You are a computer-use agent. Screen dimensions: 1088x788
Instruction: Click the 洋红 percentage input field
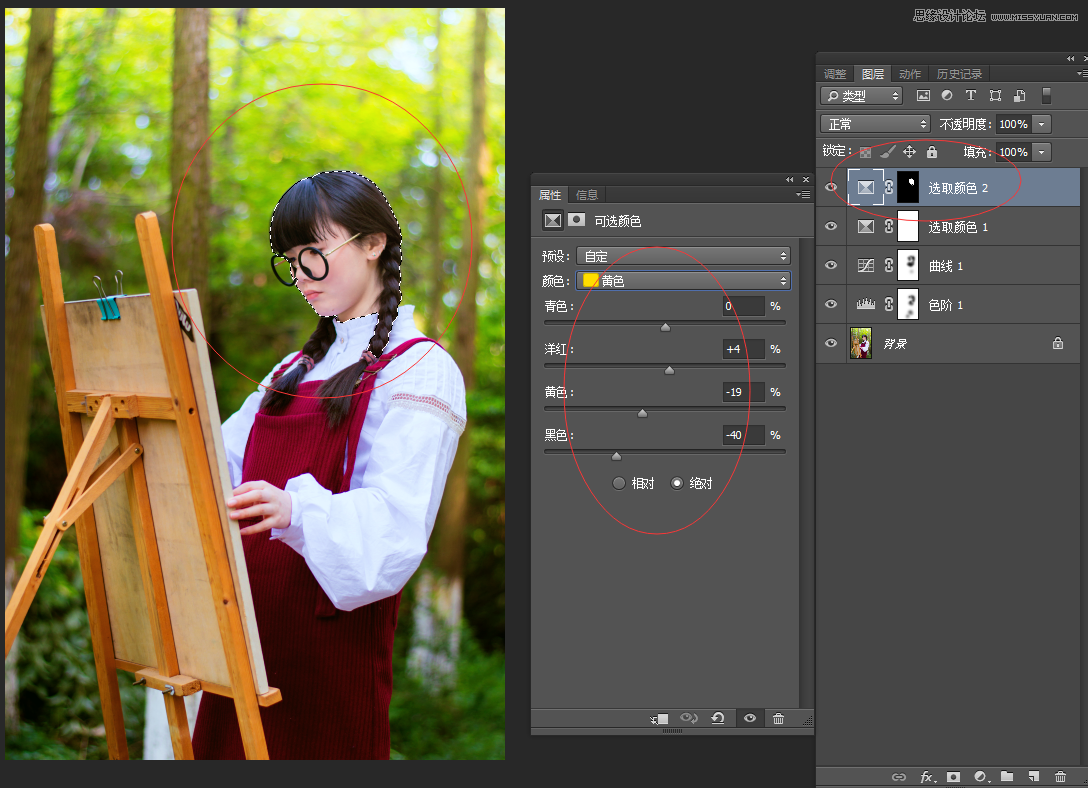(743, 349)
